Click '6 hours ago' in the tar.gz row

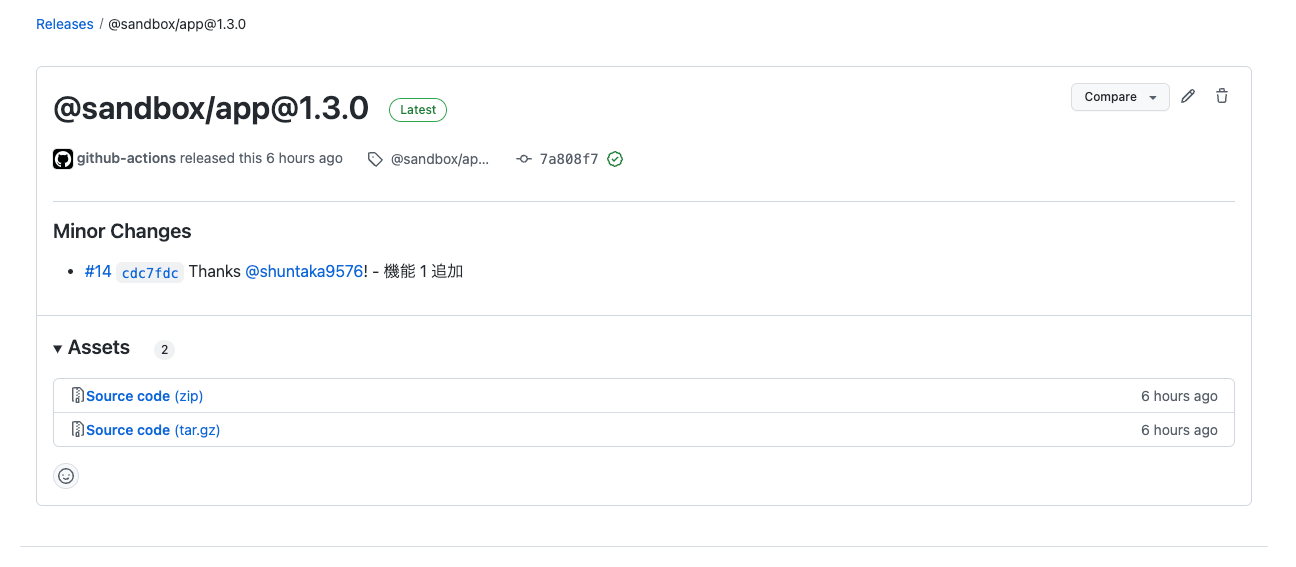1179,430
